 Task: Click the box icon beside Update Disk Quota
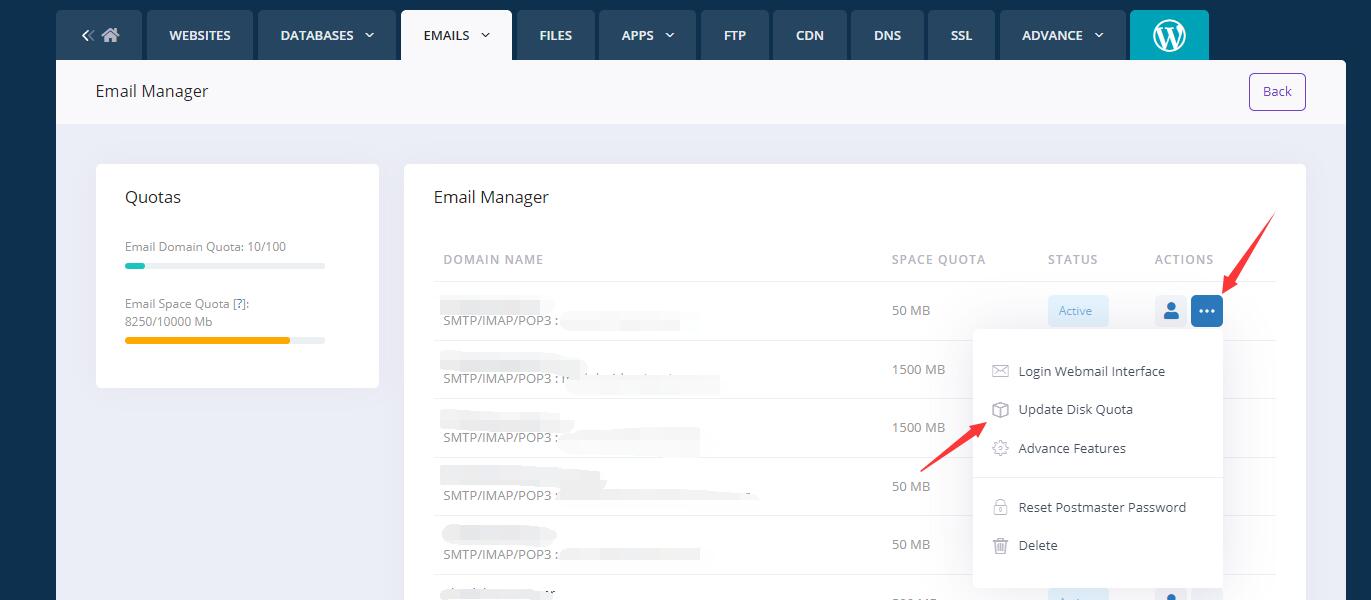tap(1000, 410)
